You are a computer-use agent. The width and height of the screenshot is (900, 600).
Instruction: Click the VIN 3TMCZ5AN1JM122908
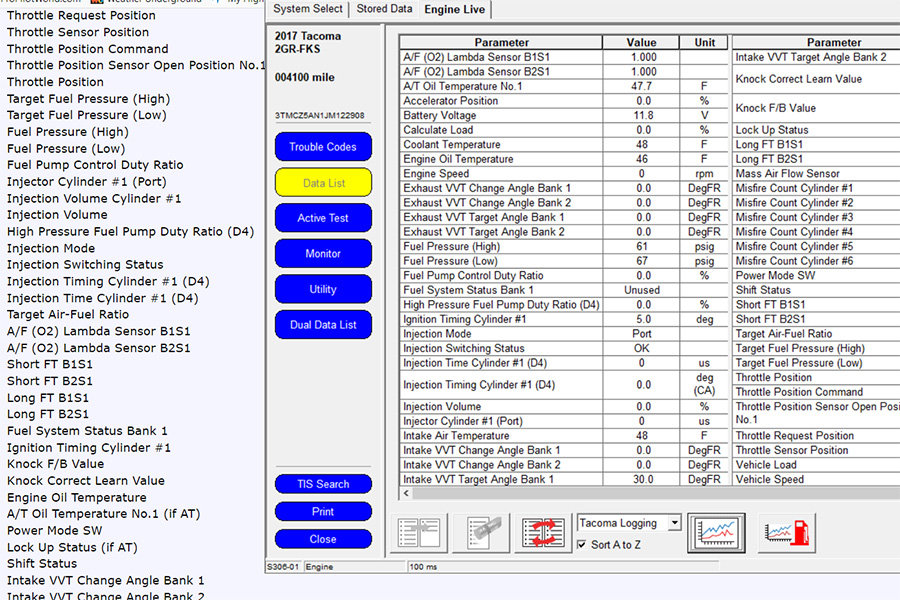pyautogui.click(x=319, y=115)
